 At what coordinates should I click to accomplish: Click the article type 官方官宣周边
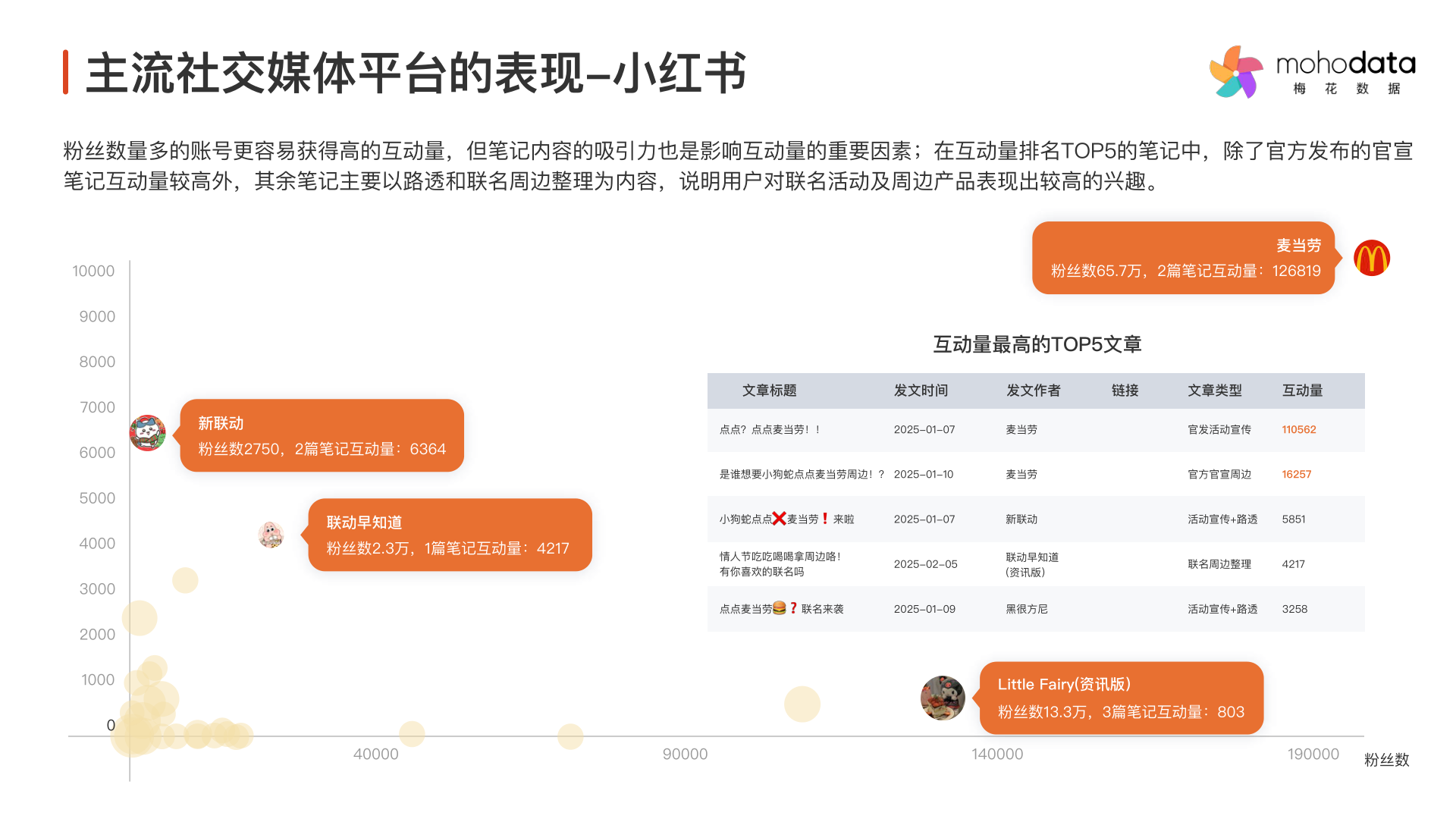tap(1219, 474)
